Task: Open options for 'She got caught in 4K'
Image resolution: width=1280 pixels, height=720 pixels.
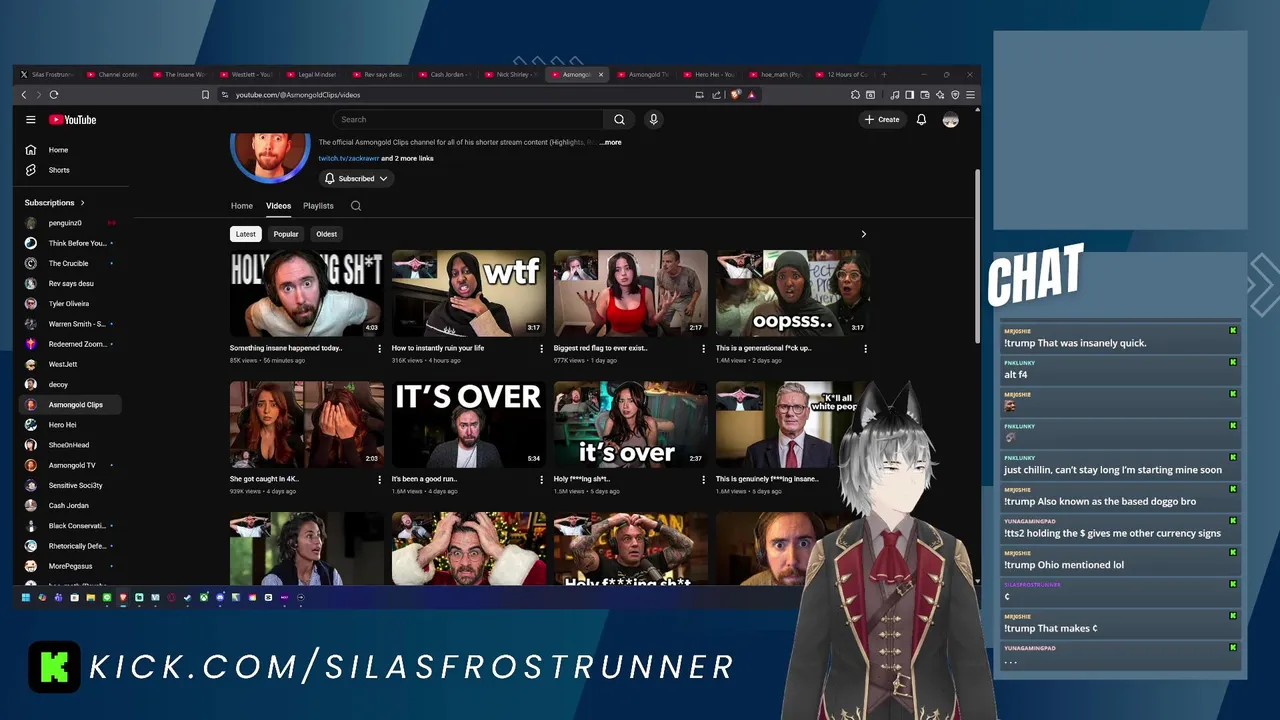Action: click(379, 480)
